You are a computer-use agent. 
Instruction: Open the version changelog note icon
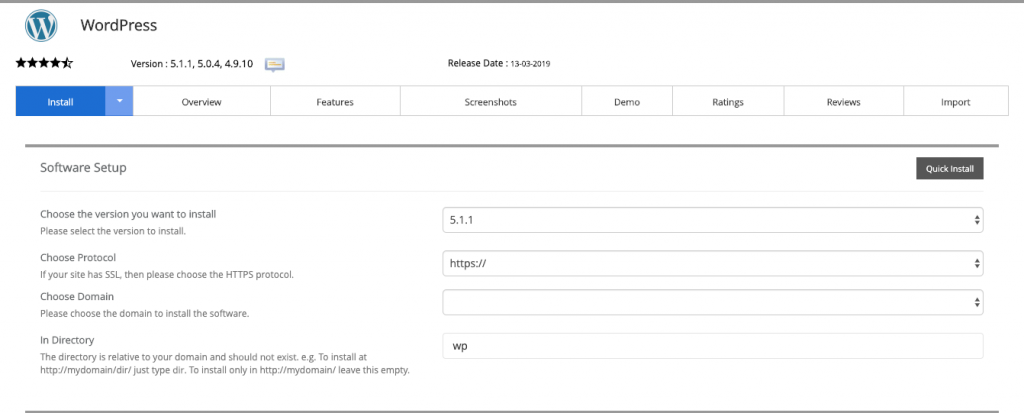click(x=275, y=64)
